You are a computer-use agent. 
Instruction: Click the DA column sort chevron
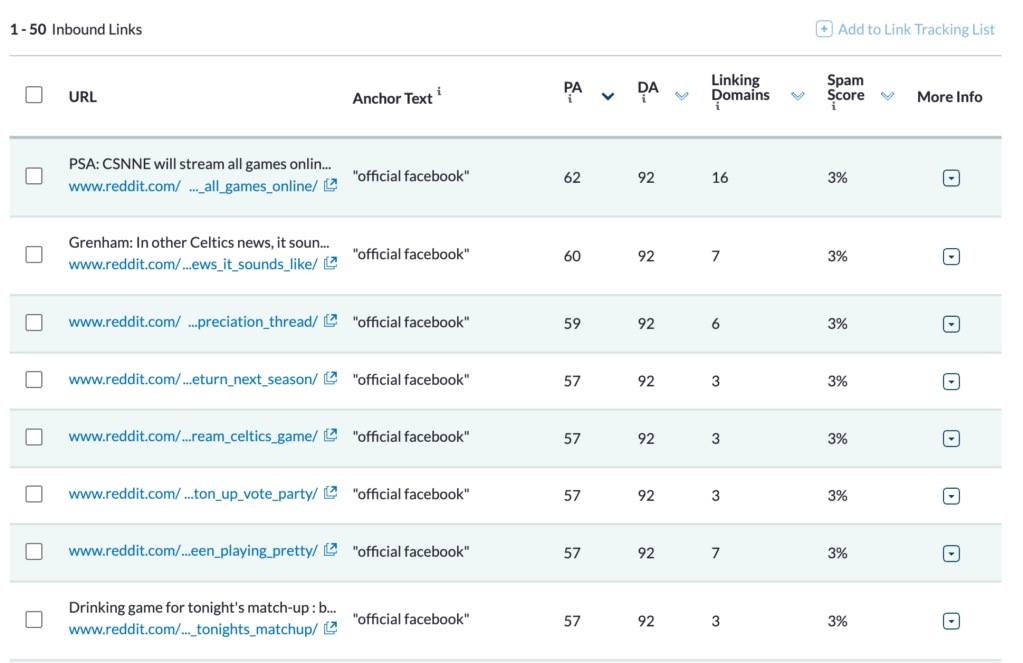682,97
